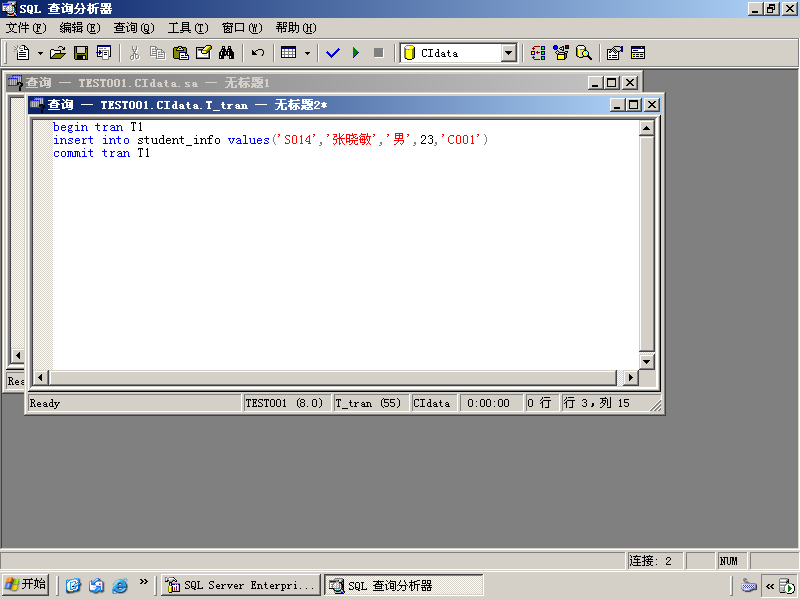The height and width of the screenshot is (600, 800).
Task: Open the 编辑(E) menu
Action: (x=80, y=28)
